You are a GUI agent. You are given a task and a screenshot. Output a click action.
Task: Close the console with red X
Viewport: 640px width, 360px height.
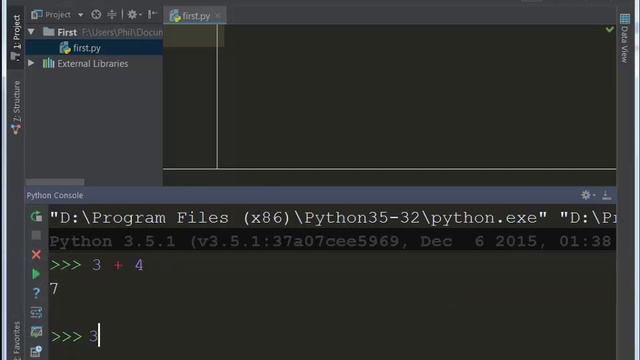tap(36, 254)
